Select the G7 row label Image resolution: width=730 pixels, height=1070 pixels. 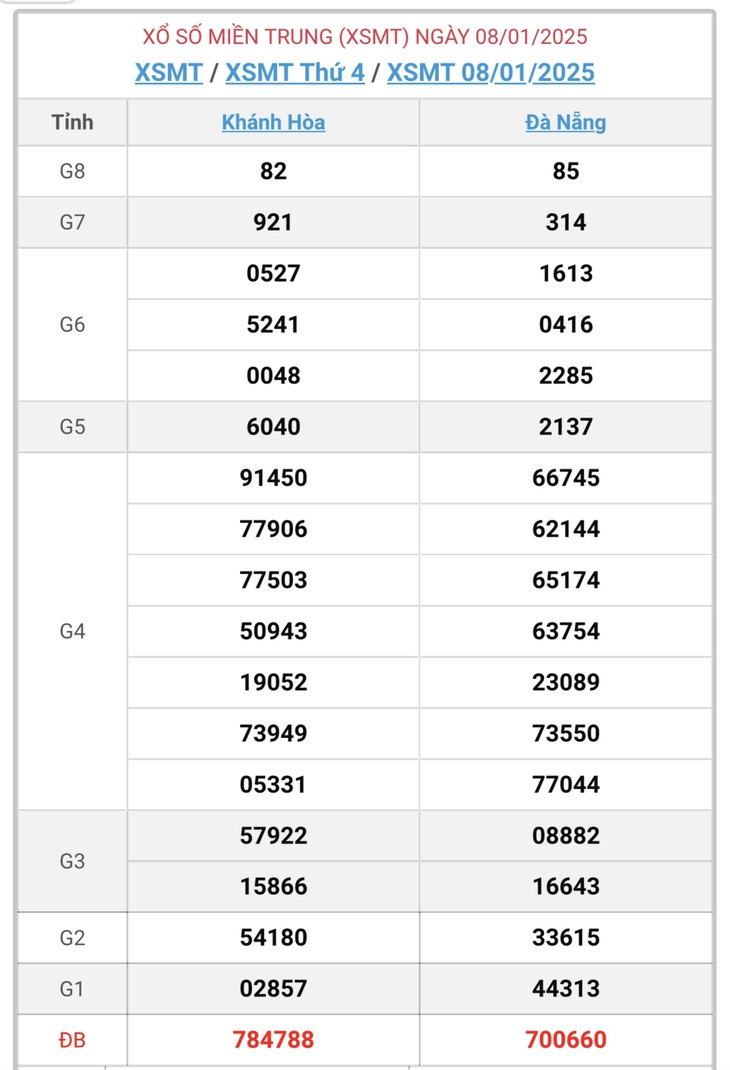pyautogui.click(x=72, y=222)
